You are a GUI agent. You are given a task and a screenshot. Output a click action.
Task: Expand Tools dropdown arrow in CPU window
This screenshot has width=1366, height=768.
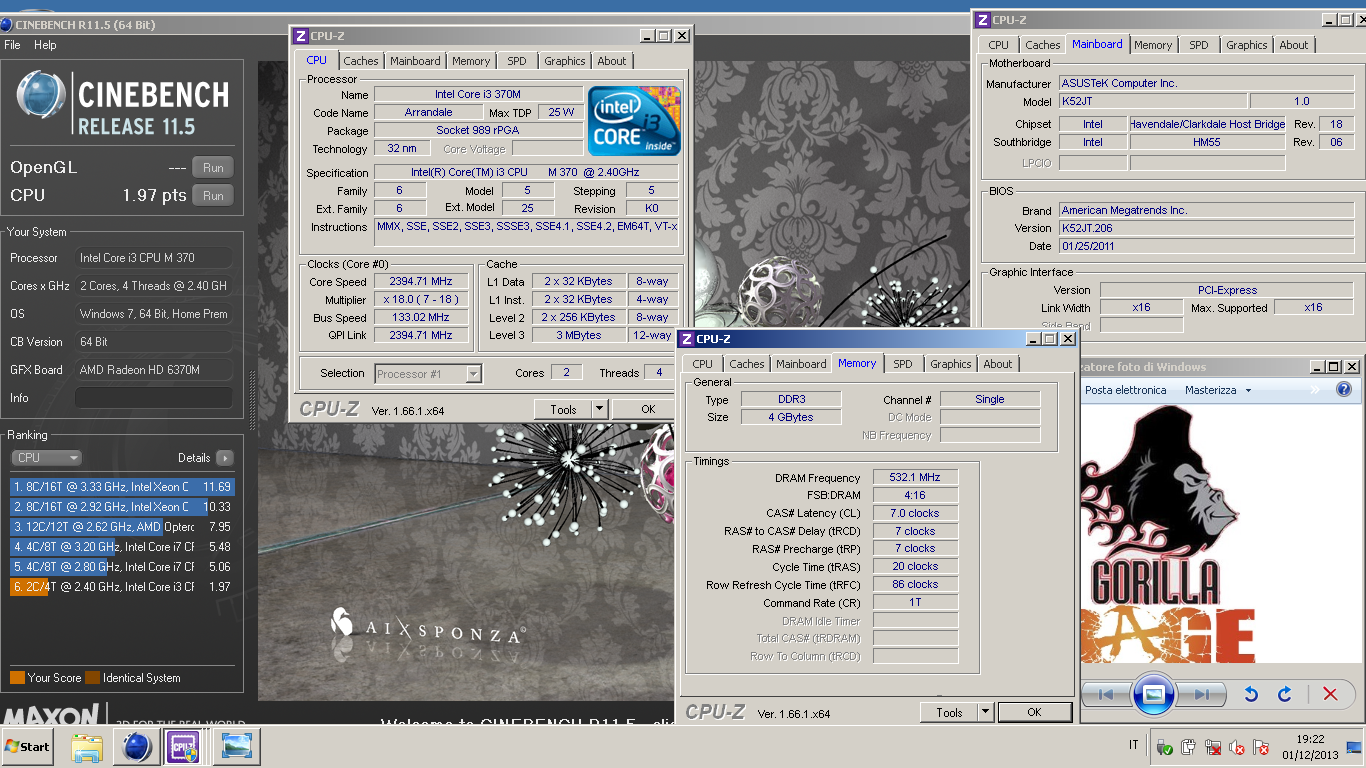click(x=599, y=409)
